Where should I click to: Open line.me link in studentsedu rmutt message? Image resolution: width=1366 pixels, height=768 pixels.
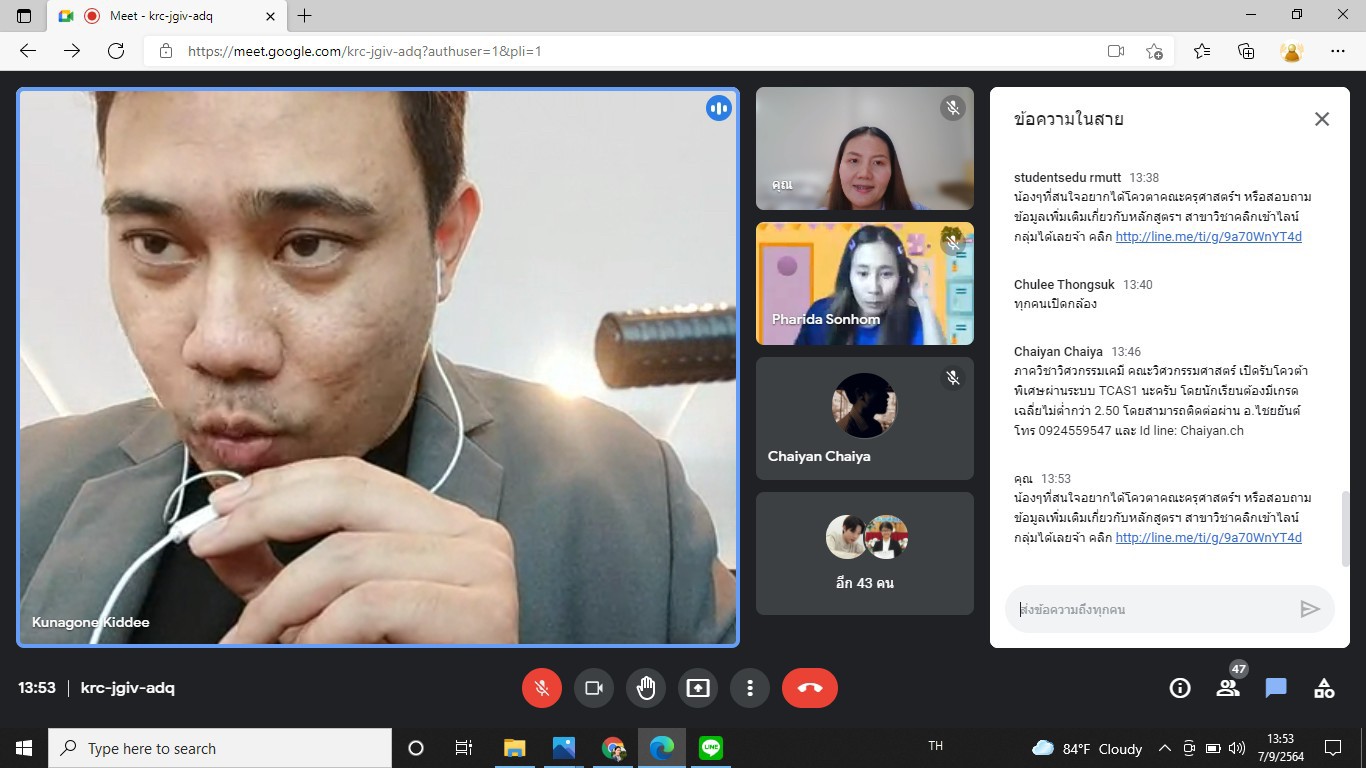1208,237
